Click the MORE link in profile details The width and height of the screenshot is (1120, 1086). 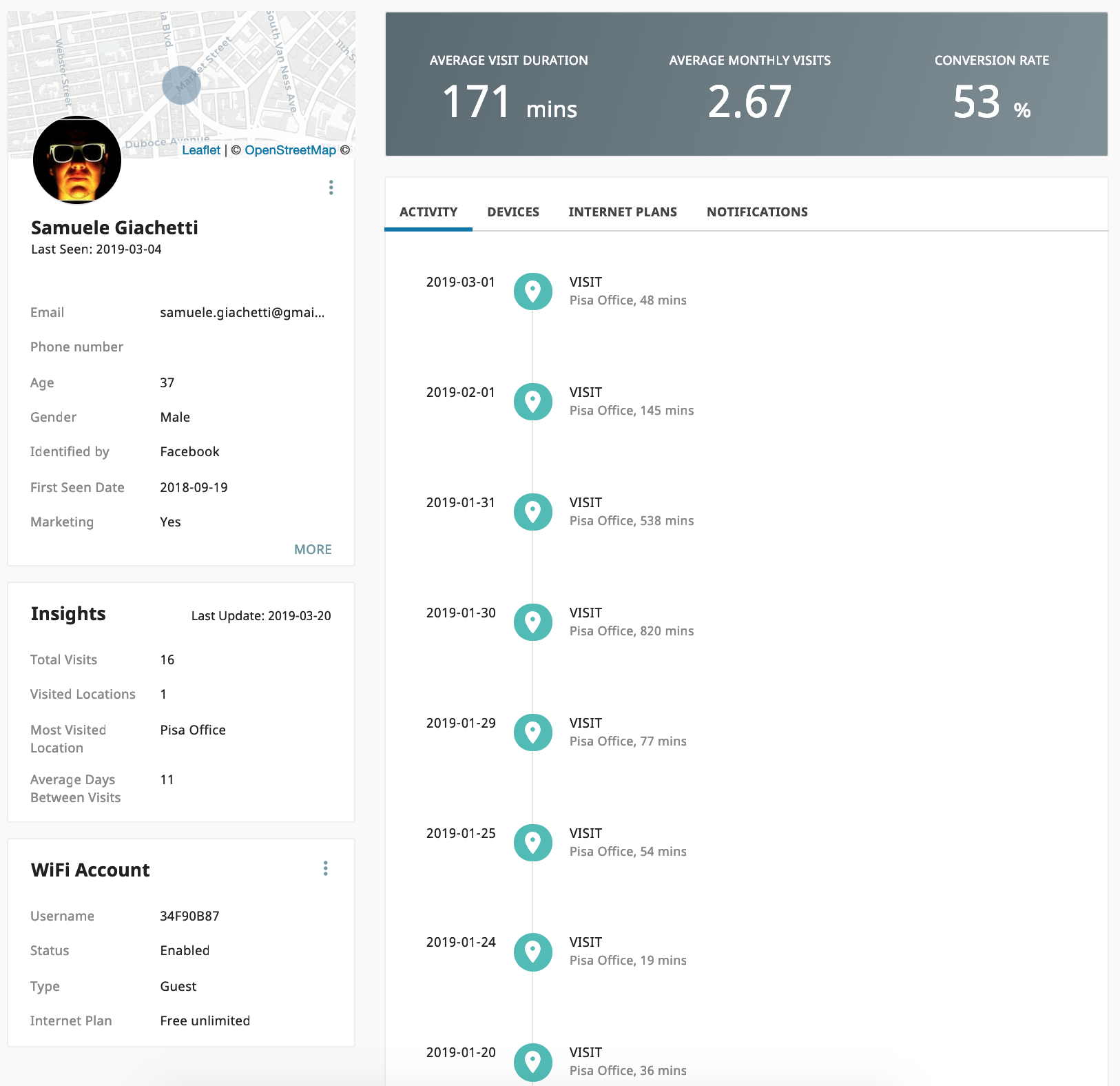(x=313, y=549)
